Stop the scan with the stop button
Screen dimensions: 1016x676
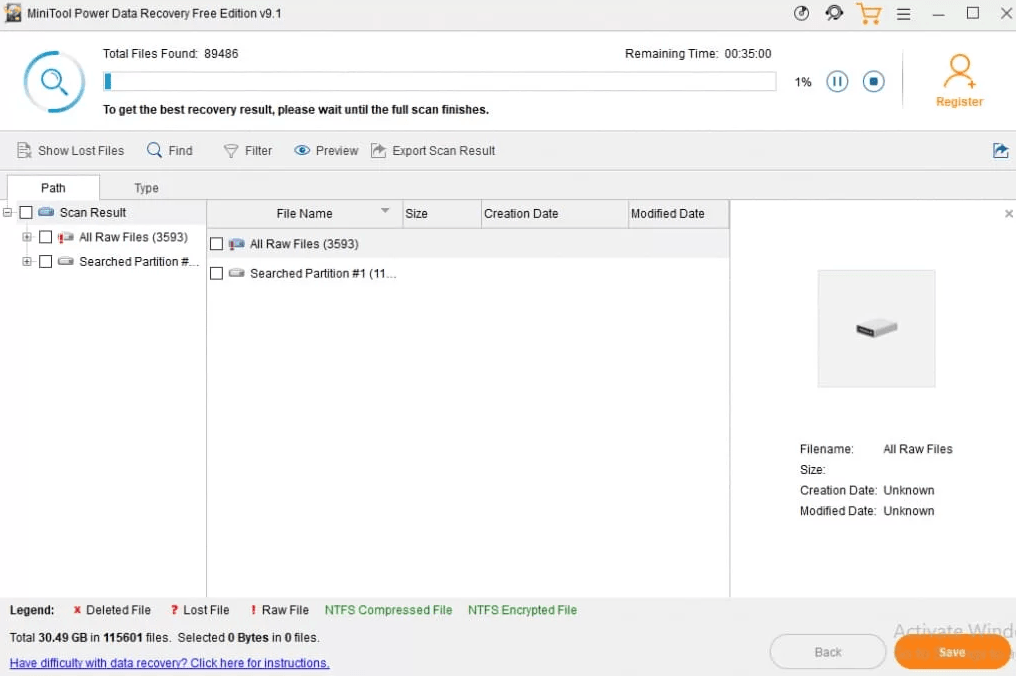pyautogui.click(x=873, y=82)
